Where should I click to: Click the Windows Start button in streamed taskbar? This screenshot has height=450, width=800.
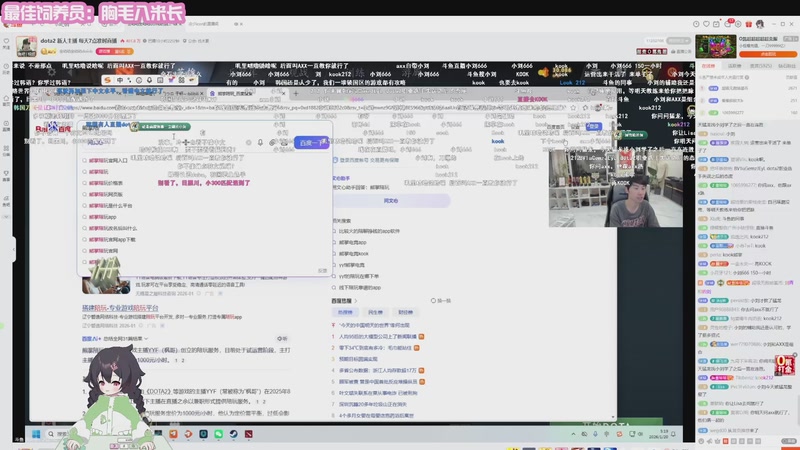[36, 434]
